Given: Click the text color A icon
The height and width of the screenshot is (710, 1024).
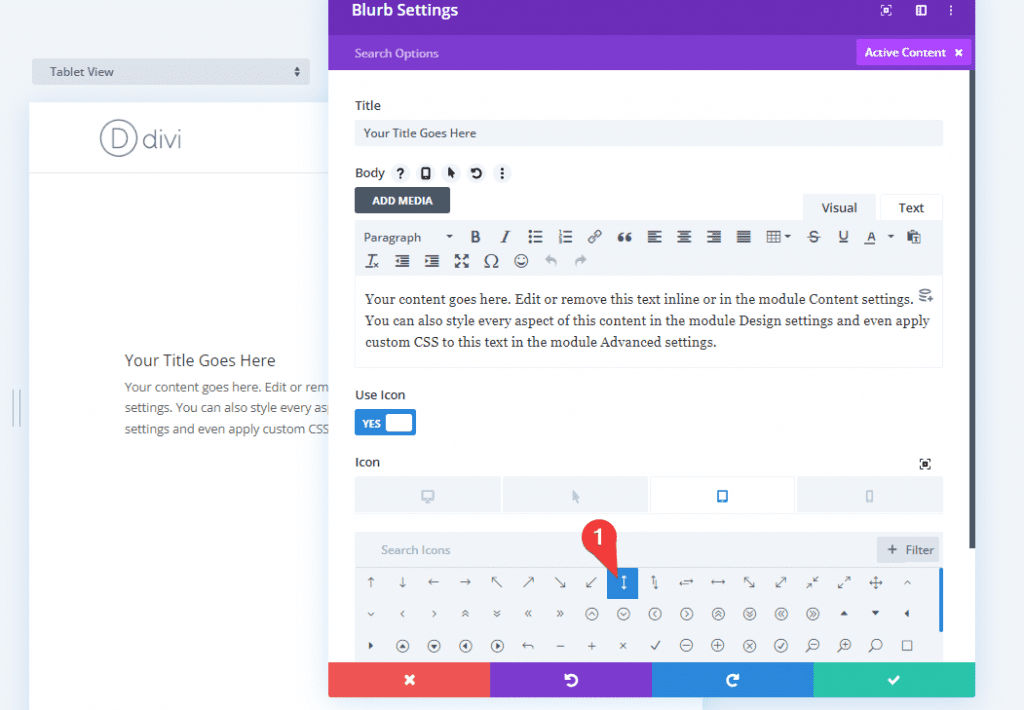Looking at the screenshot, I should click(x=870, y=238).
